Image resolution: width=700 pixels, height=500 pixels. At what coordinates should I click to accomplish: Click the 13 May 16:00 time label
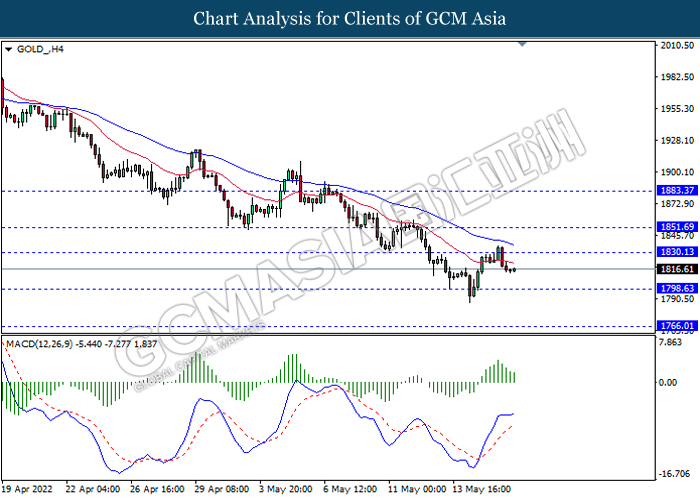coord(482,489)
